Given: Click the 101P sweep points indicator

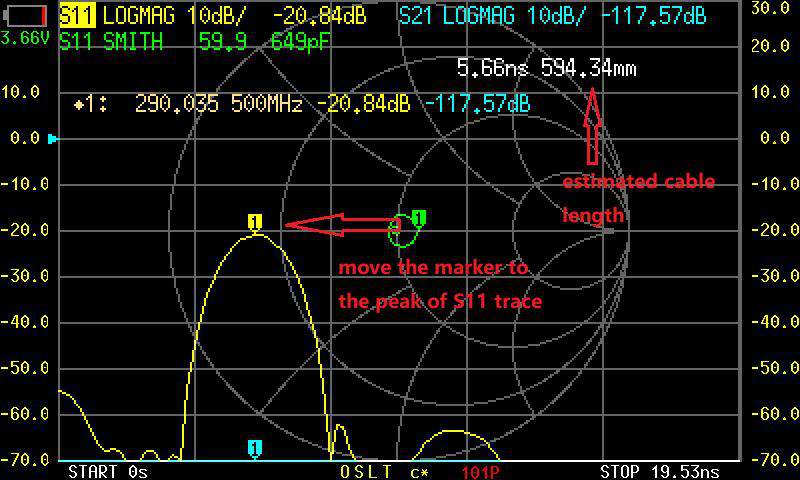Looking at the screenshot, I should [x=480, y=472].
